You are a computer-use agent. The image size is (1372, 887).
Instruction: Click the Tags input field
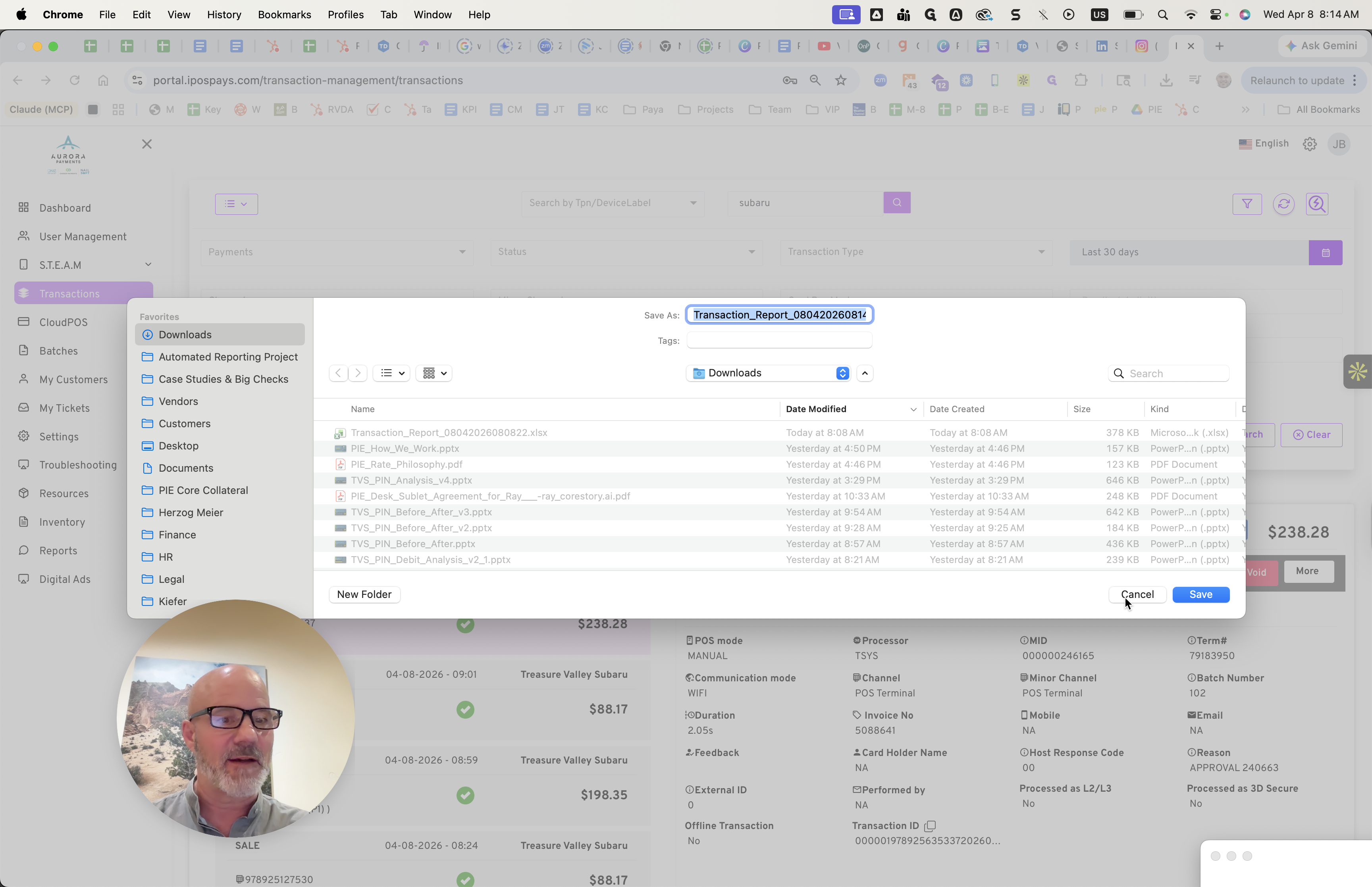coord(779,340)
